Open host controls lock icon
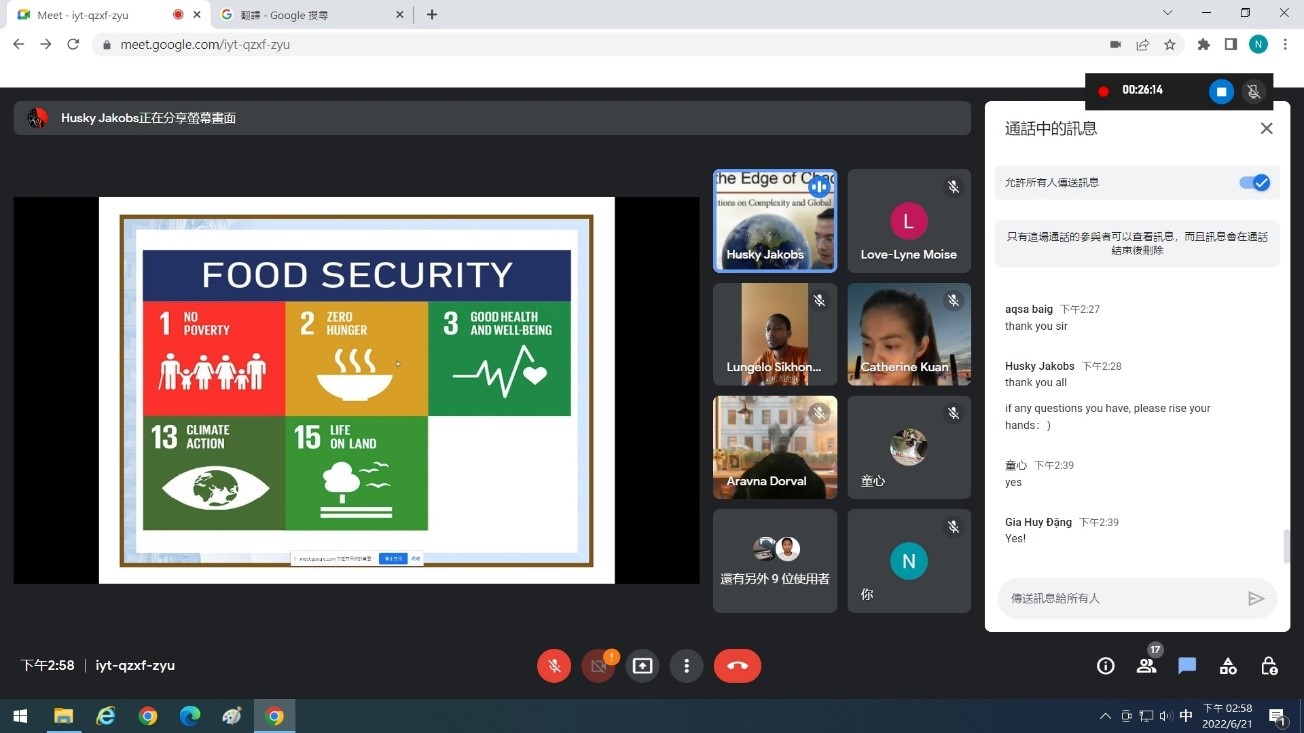1304x733 pixels. tap(1269, 666)
